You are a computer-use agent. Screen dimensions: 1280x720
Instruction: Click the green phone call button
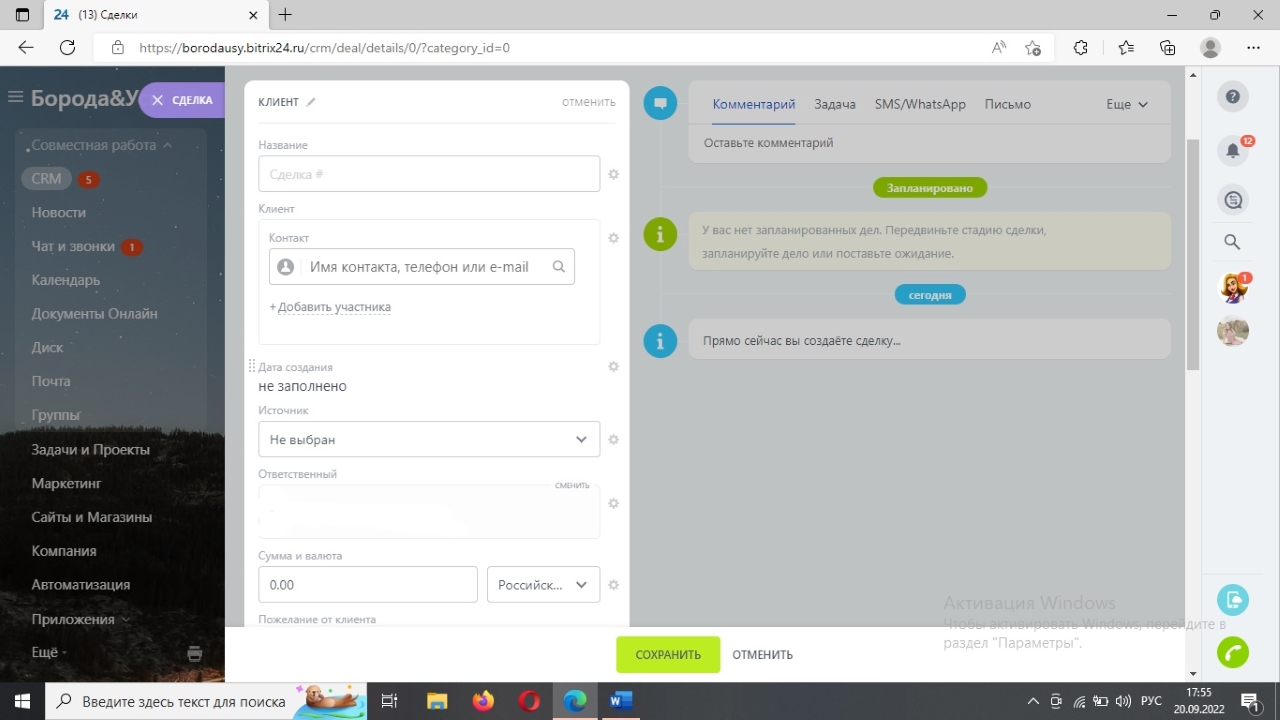tap(1233, 652)
